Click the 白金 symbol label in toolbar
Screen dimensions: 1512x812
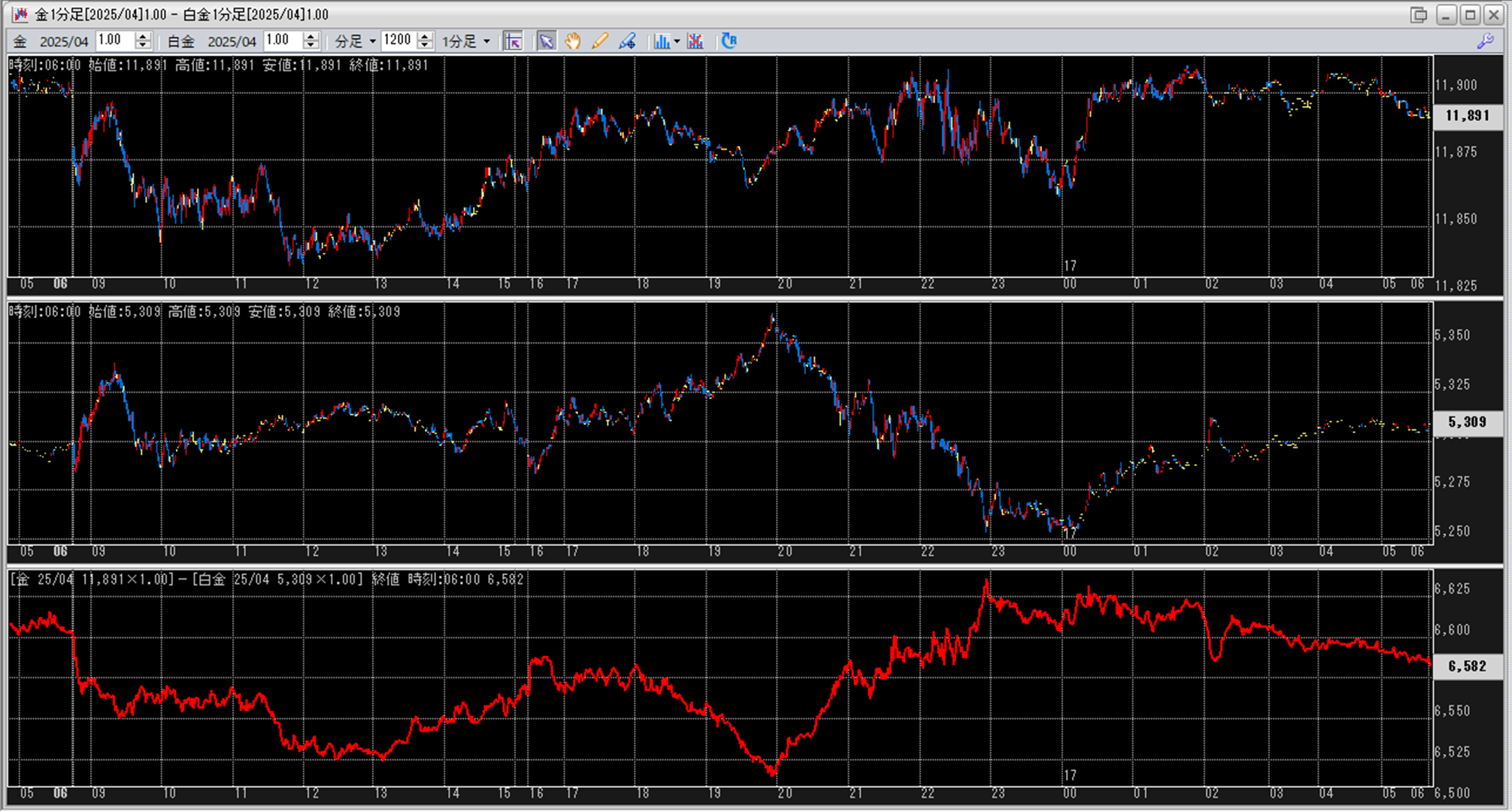[x=180, y=41]
